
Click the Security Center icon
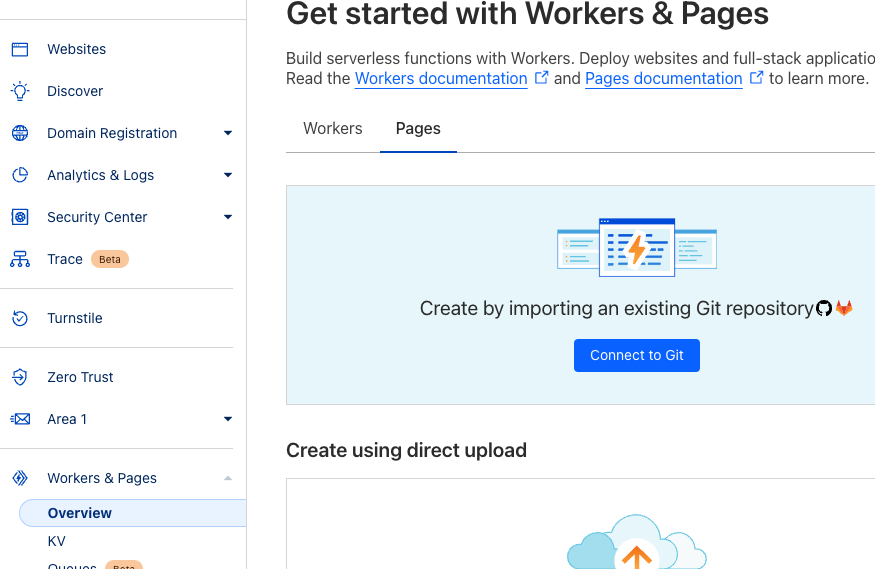20,217
